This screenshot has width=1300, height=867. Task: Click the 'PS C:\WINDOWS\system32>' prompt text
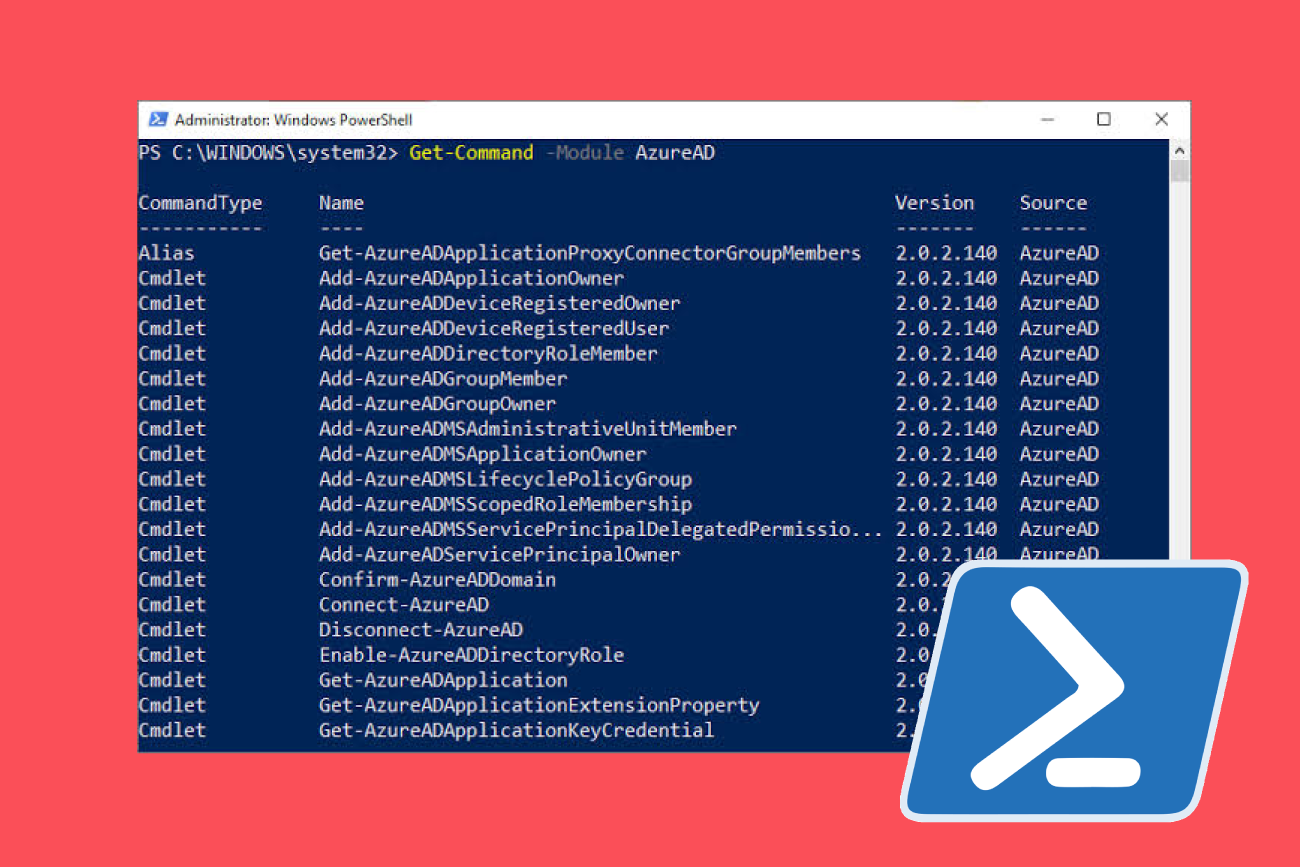pyautogui.click(x=268, y=153)
